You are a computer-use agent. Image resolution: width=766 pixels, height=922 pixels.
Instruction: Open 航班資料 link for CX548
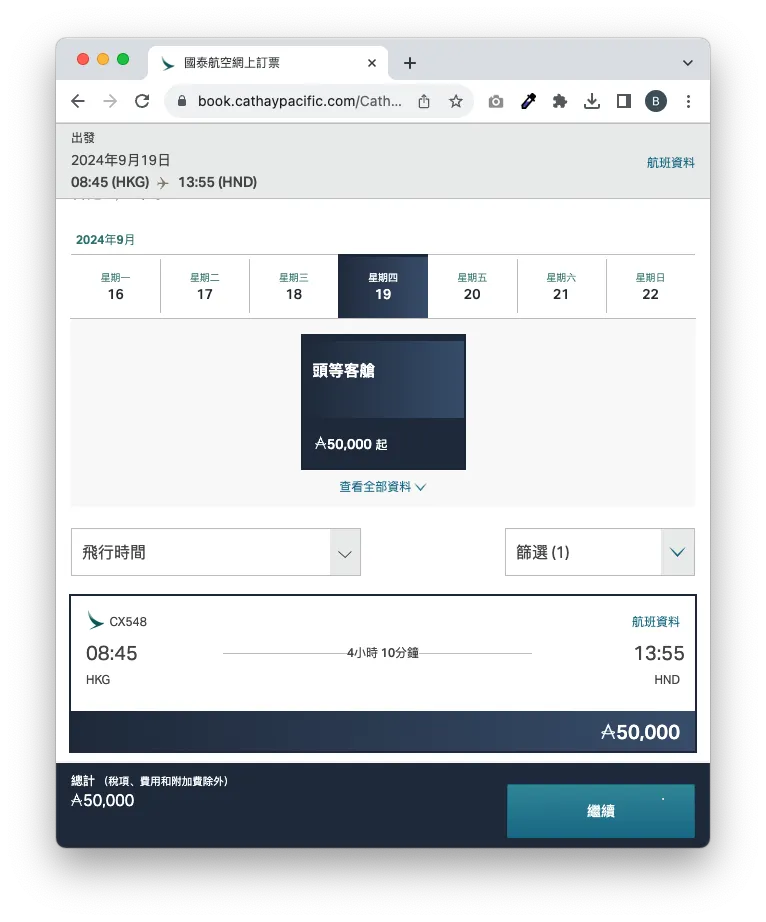(655, 622)
